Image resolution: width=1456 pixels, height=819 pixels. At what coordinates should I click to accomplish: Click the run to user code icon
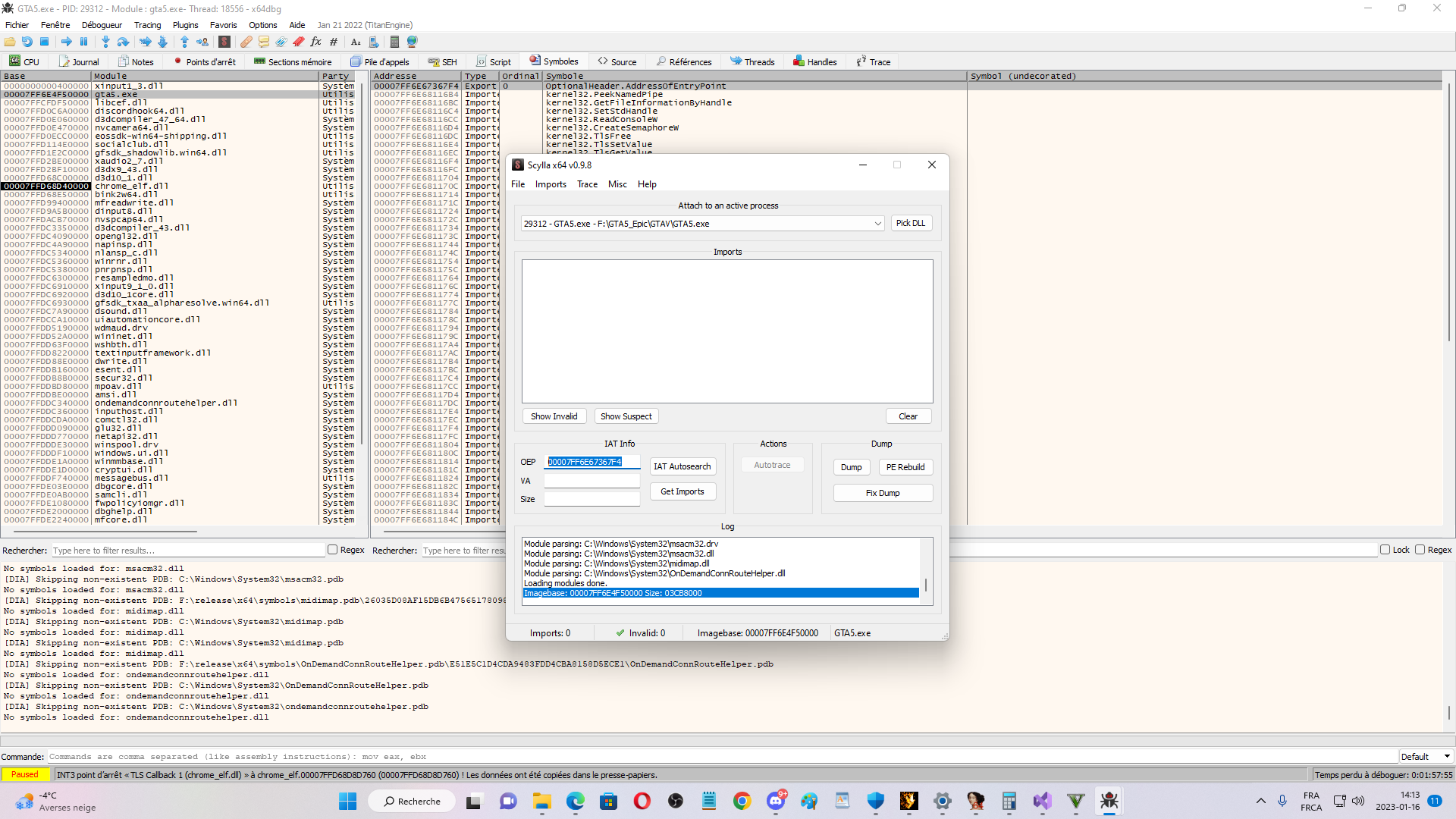[202, 42]
